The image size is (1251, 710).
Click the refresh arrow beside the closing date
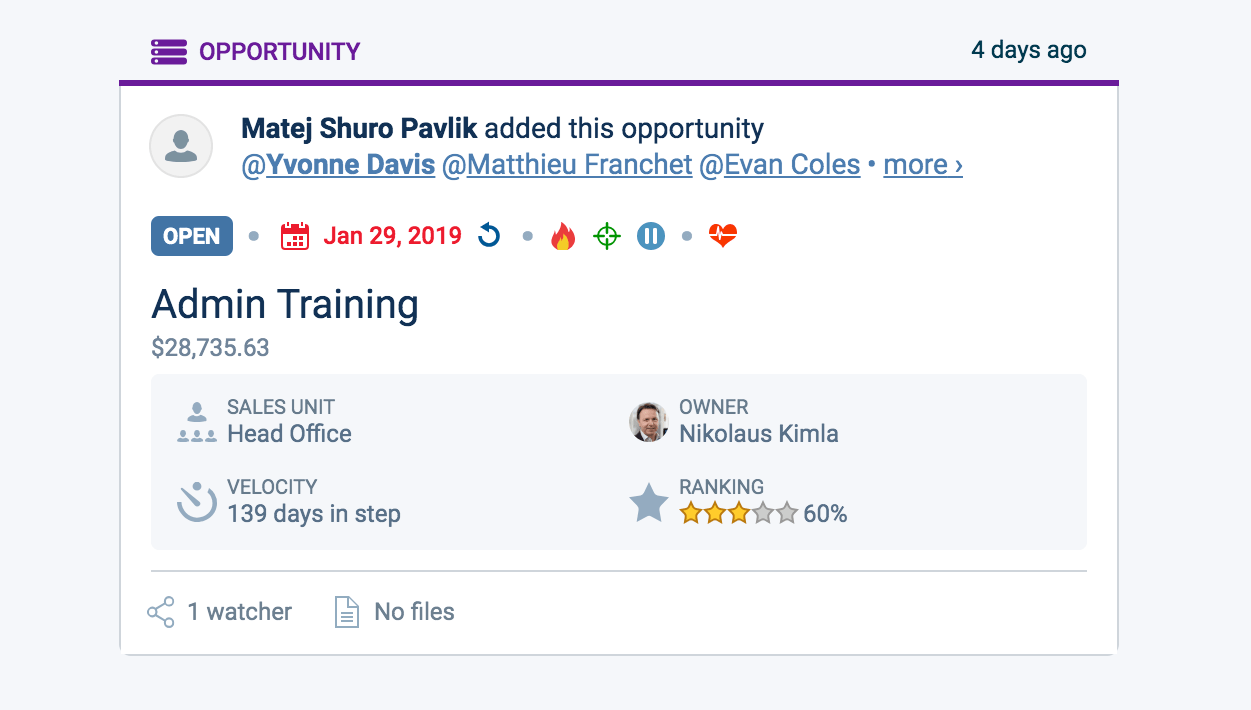pyautogui.click(x=488, y=236)
